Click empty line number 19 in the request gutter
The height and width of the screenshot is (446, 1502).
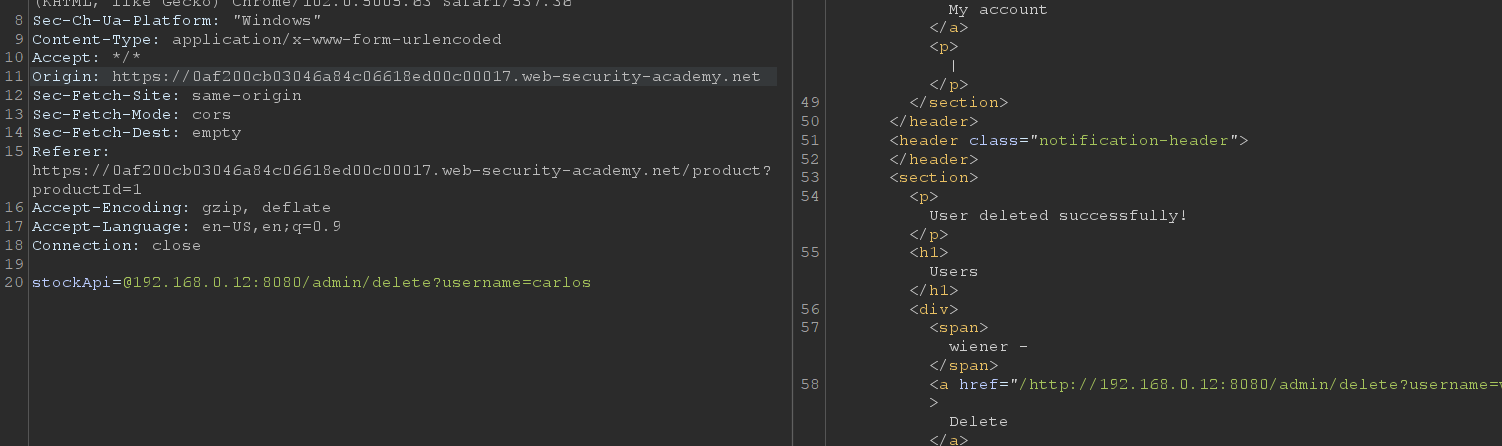tap(13, 264)
